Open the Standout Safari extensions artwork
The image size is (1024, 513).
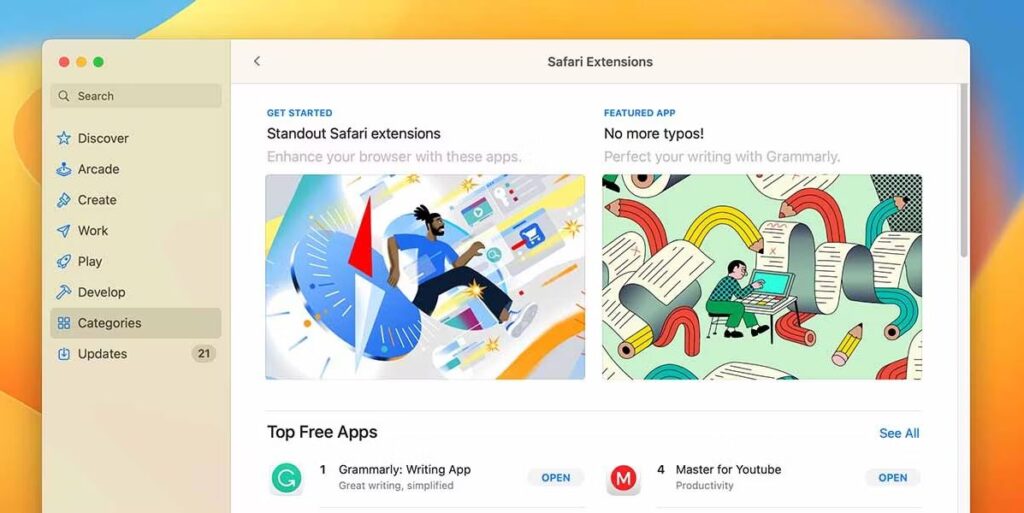(425, 277)
